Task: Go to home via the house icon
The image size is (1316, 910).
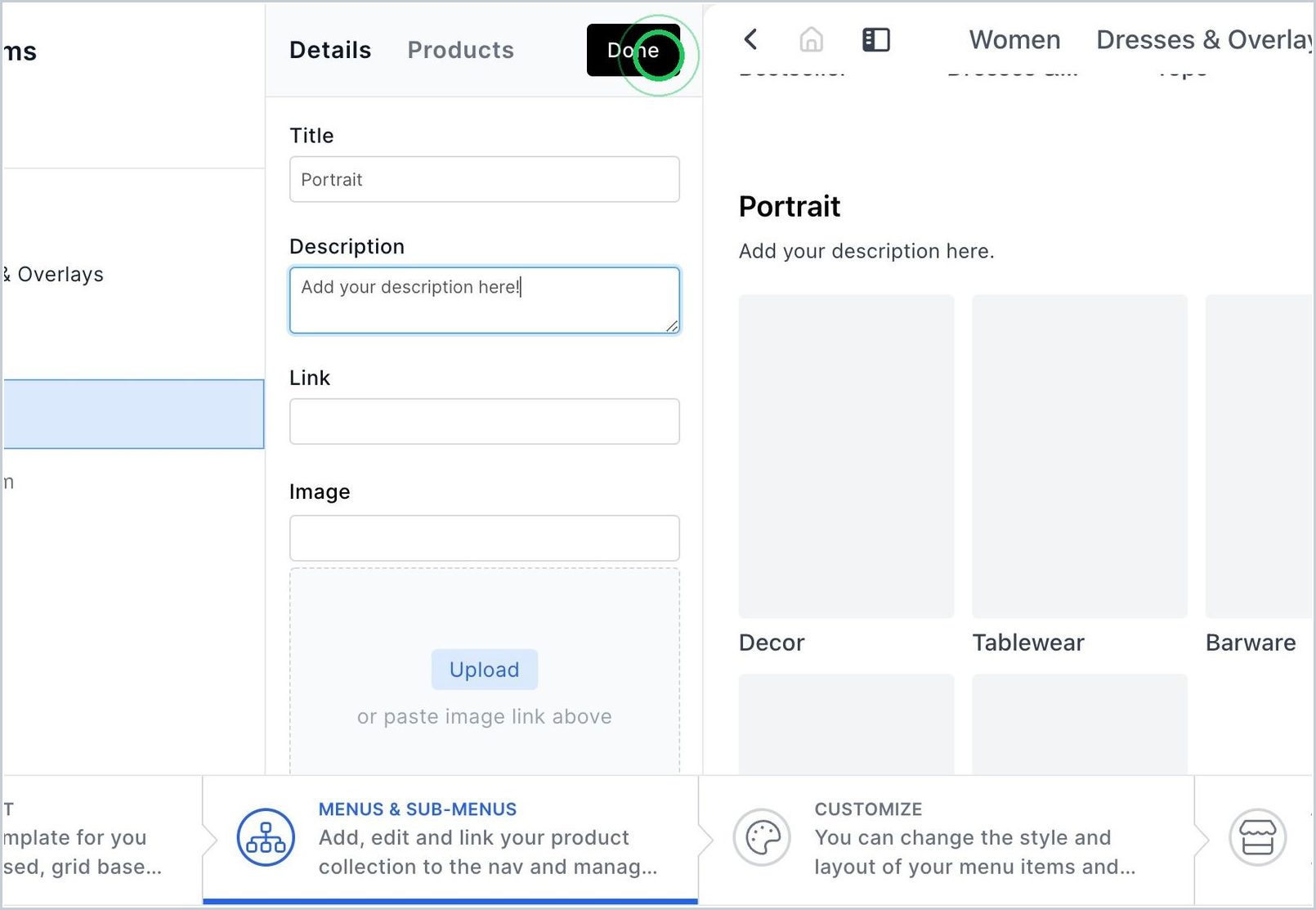Action: coord(811,39)
